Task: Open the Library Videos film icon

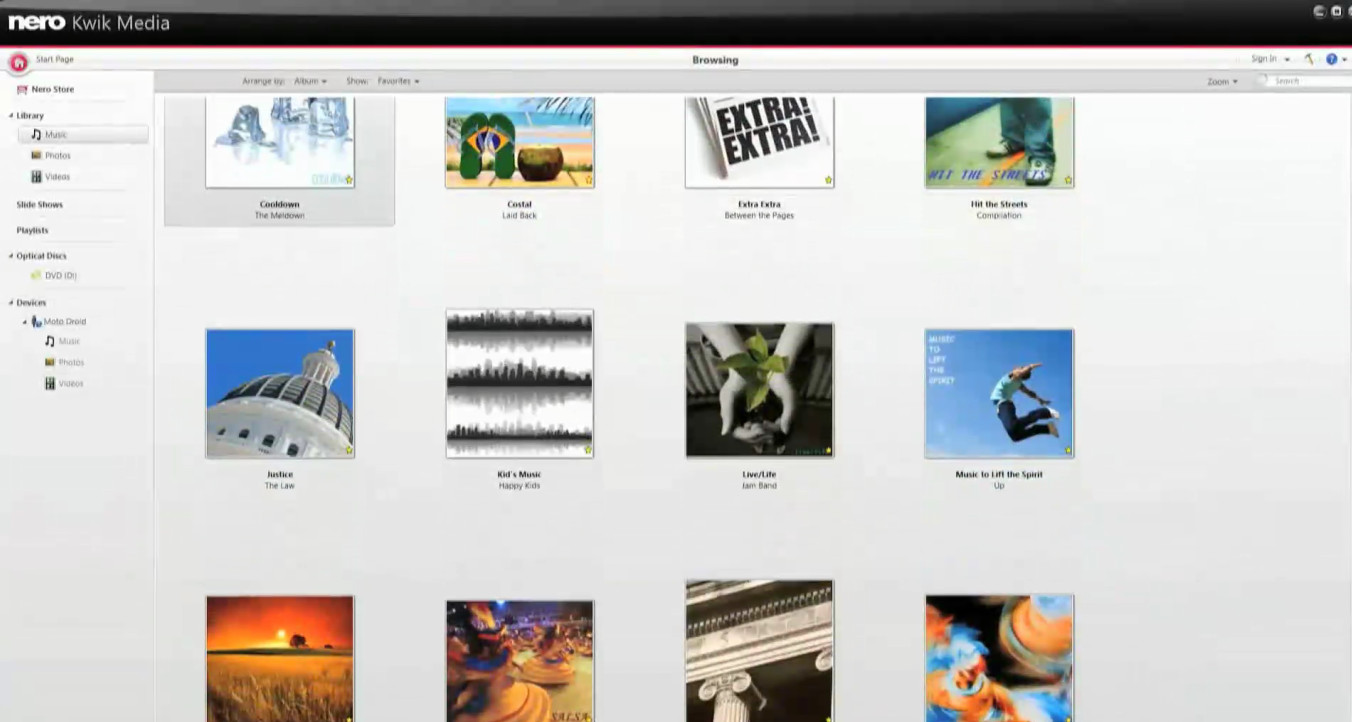Action: (36, 177)
